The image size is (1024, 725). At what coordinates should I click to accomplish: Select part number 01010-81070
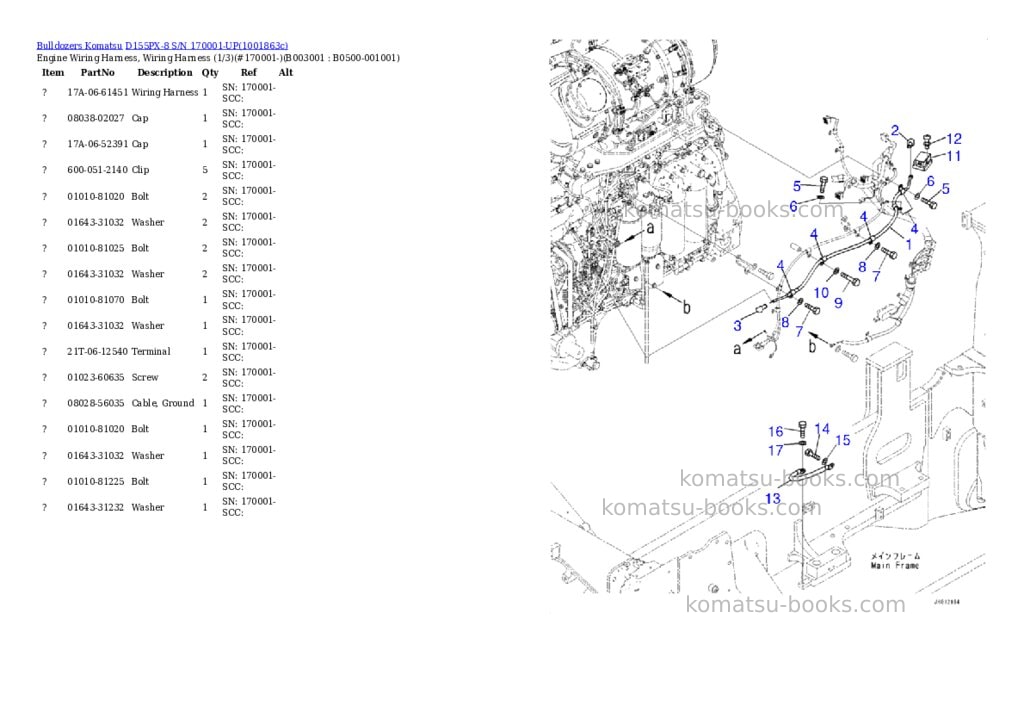click(95, 300)
